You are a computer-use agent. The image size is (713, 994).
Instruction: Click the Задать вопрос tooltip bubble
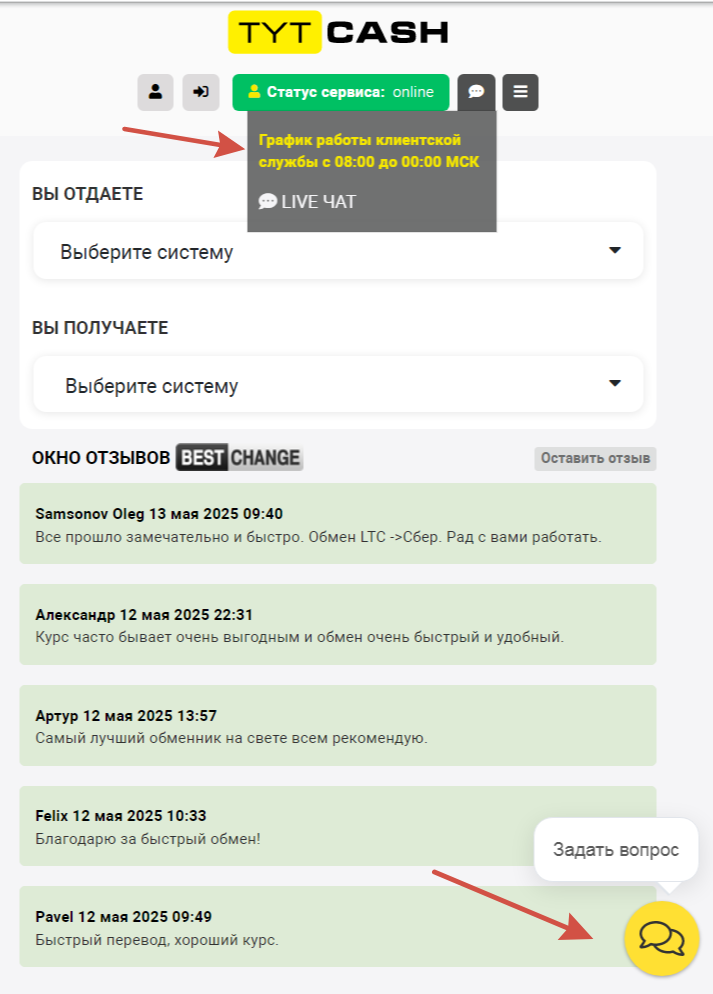tap(616, 850)
